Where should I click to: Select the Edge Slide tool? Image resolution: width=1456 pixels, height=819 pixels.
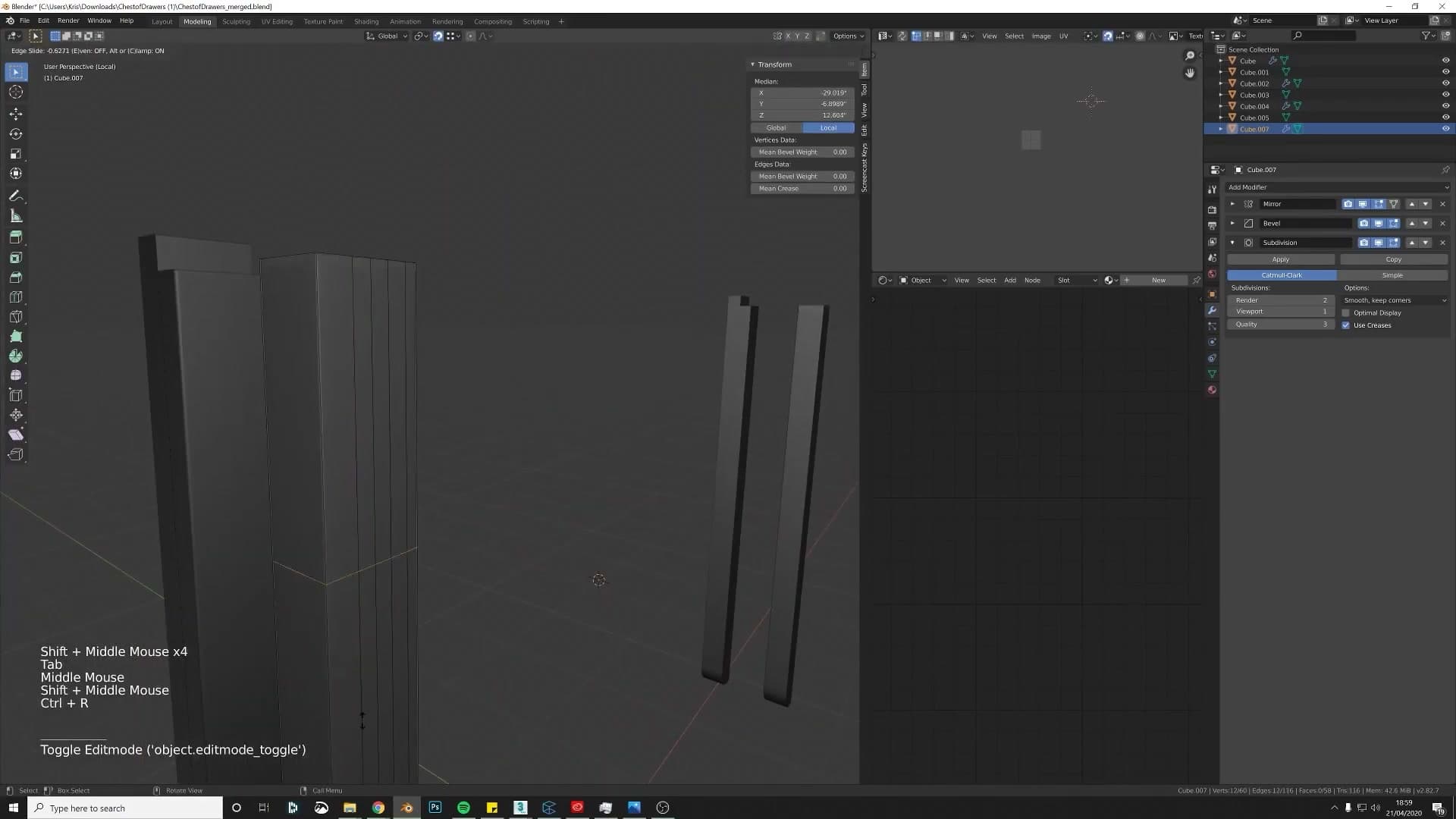[16, 395]
